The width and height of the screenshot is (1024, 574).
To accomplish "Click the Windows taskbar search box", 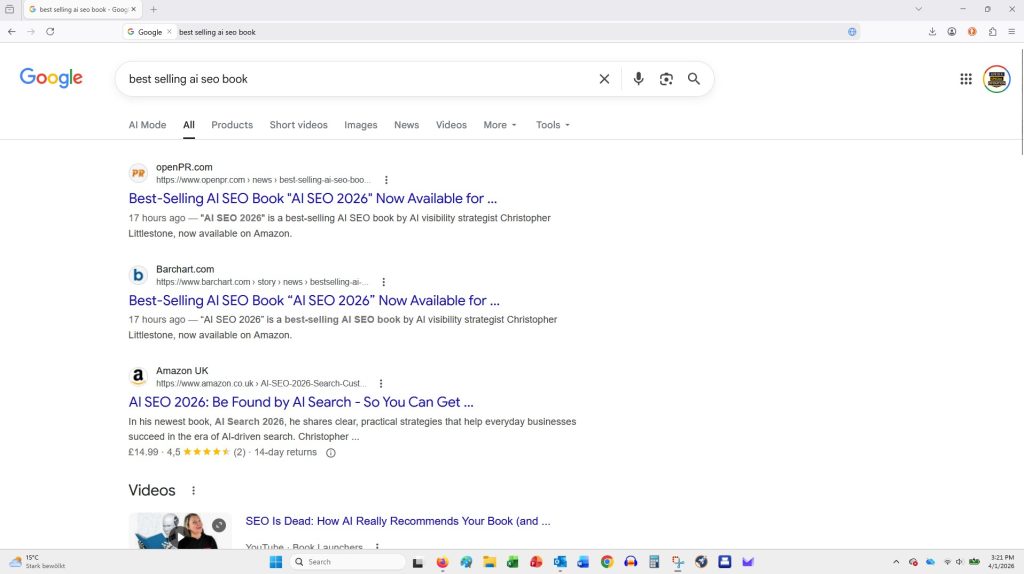I will pos(347,562).
